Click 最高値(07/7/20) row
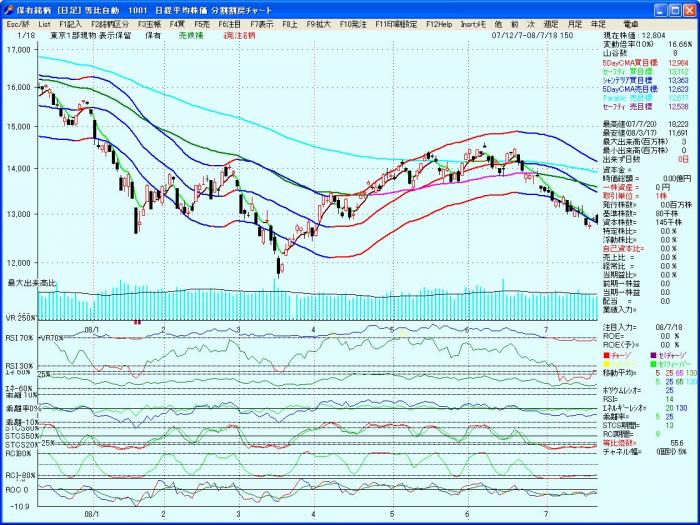The height and width of the screenshot is (525, 700). click(x=646, y=124)
